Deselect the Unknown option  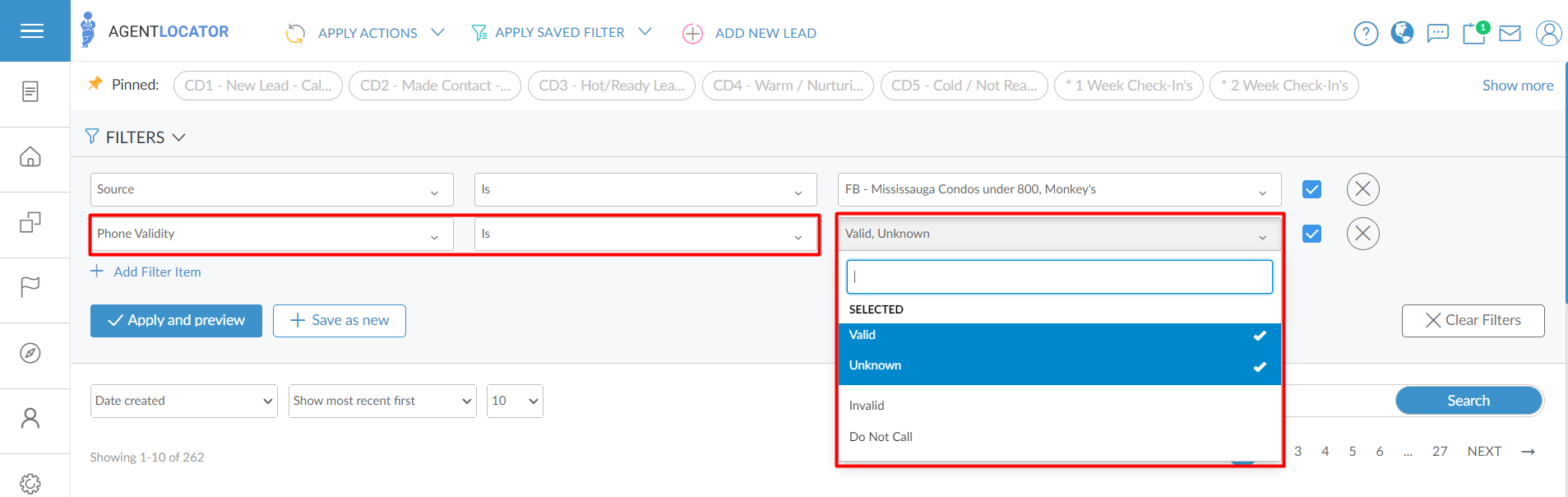pyautogui.click(x=1059, y=365)
